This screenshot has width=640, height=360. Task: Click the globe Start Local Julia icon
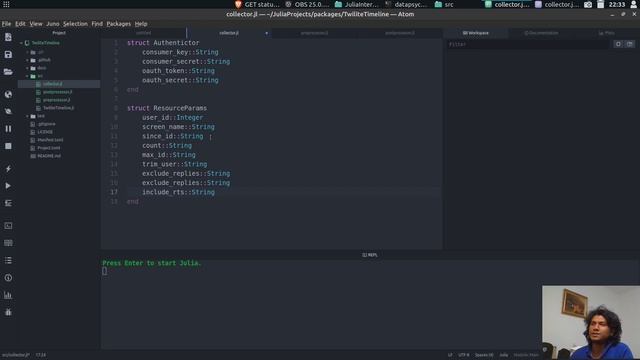pos(8,94)
